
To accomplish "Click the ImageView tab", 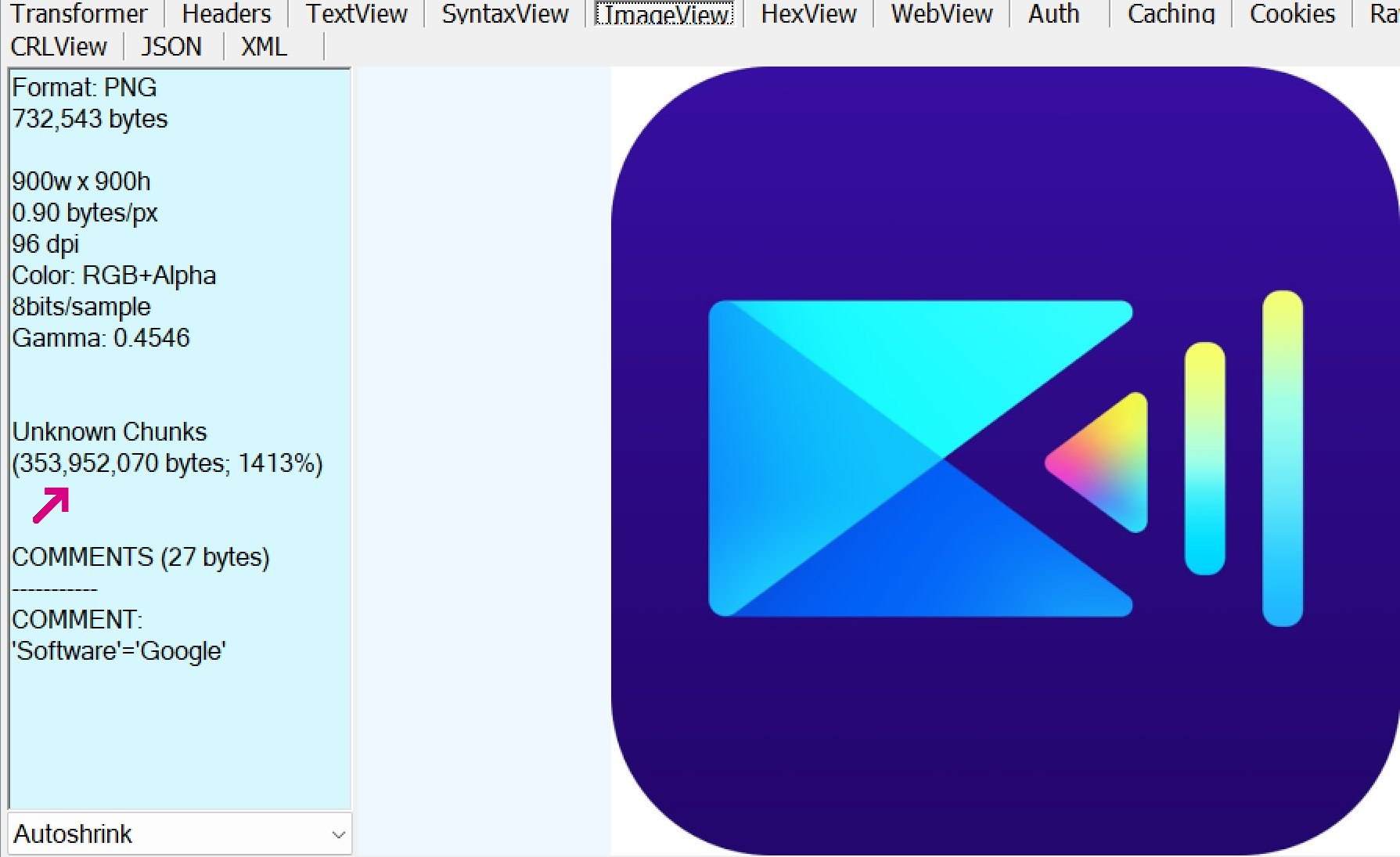I will [664, 13].
